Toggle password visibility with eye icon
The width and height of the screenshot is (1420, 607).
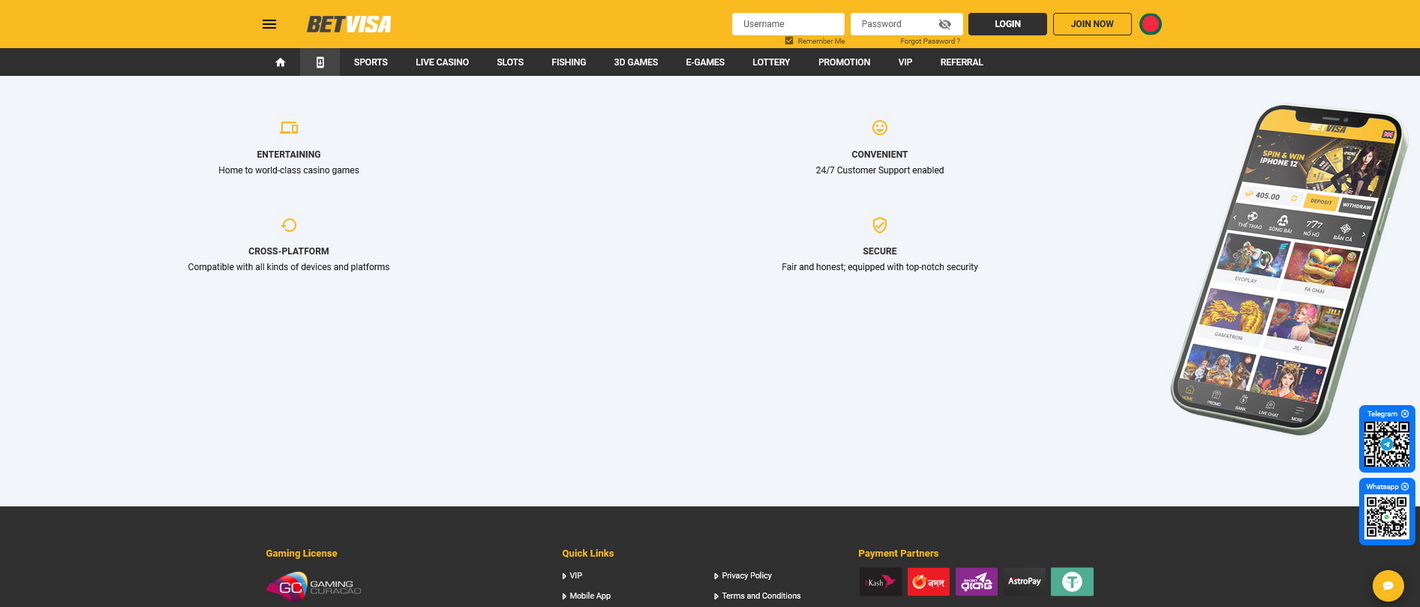point(944,23)
